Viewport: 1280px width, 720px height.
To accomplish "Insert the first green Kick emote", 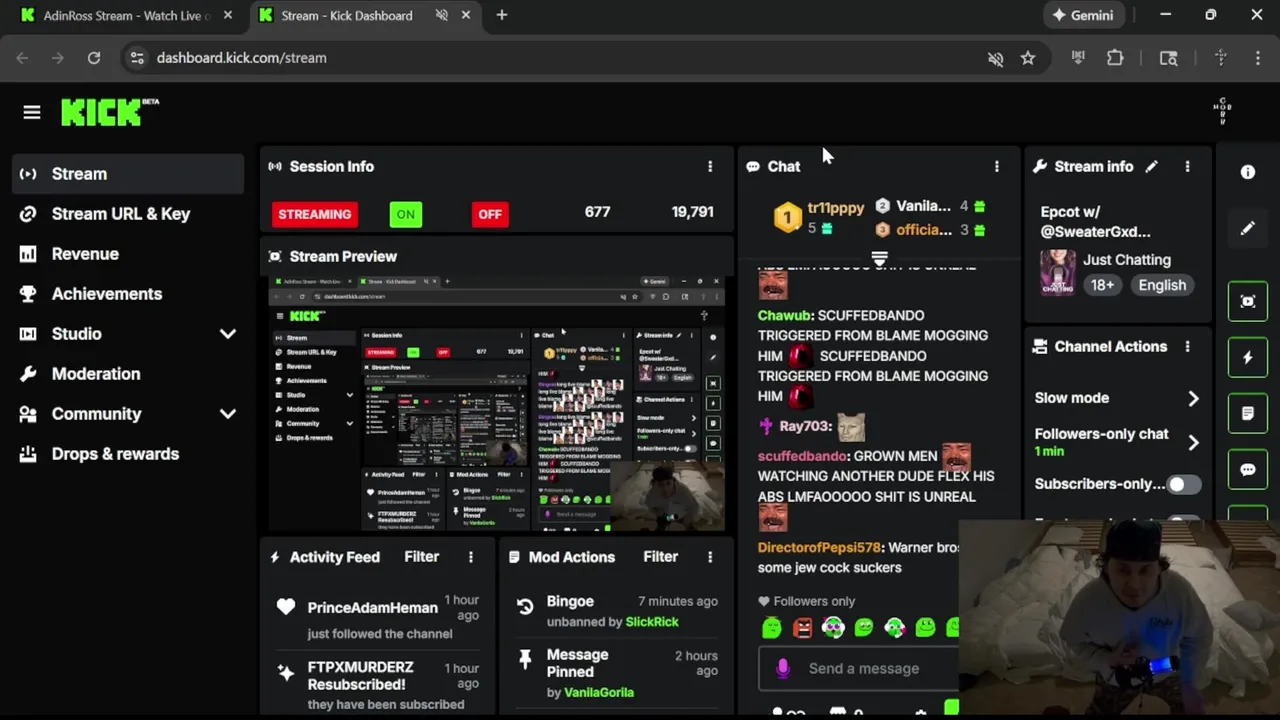I will 772,628.
